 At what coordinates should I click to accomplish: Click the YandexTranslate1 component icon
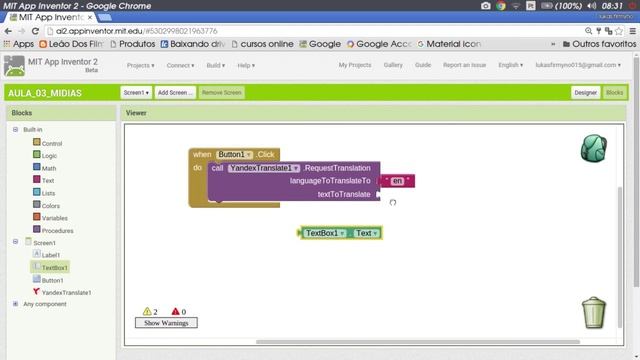click(37, 291)
